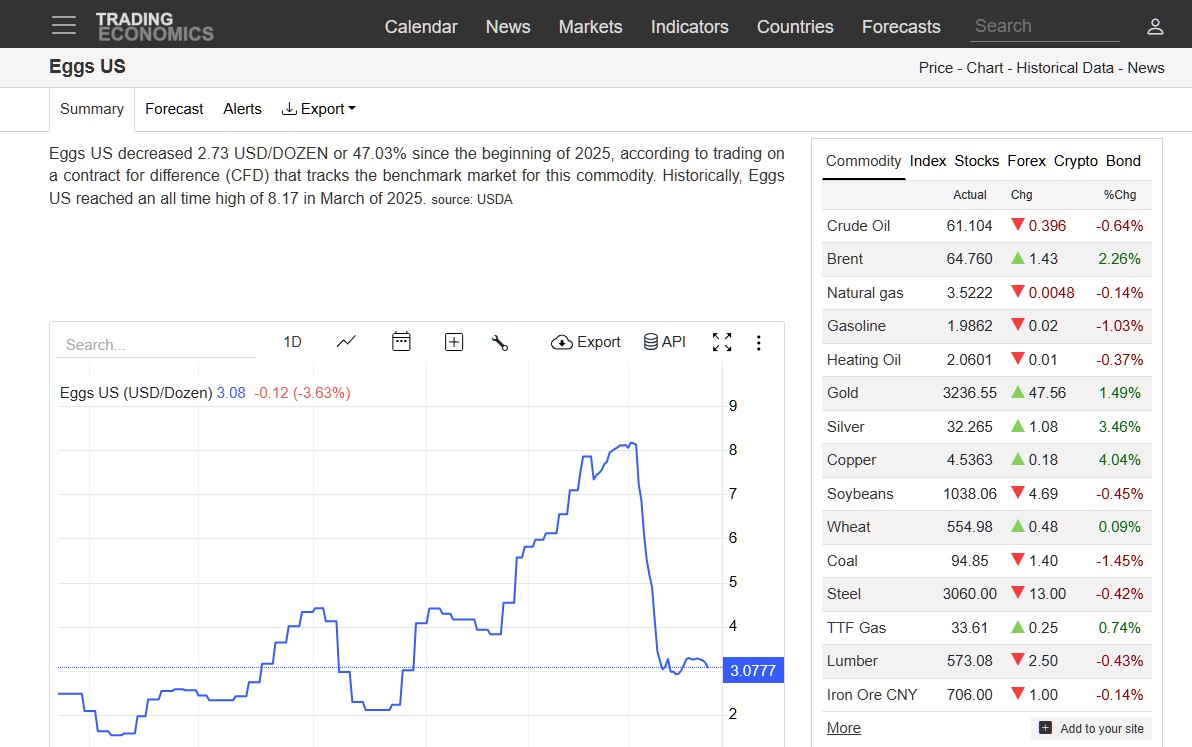Viewport: 1192px width, 747px height.
Task: Click the add comparison plus icon
Action: pyautogui.click(x=454, y=342)
